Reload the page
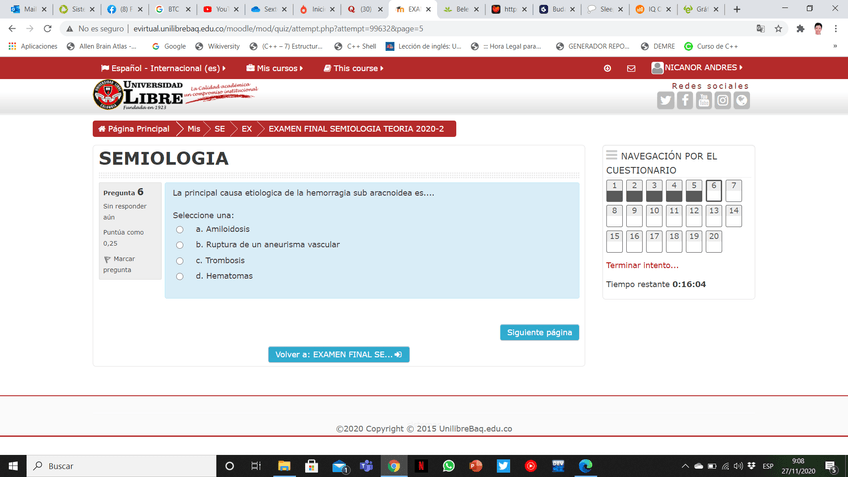 [48, 29]
